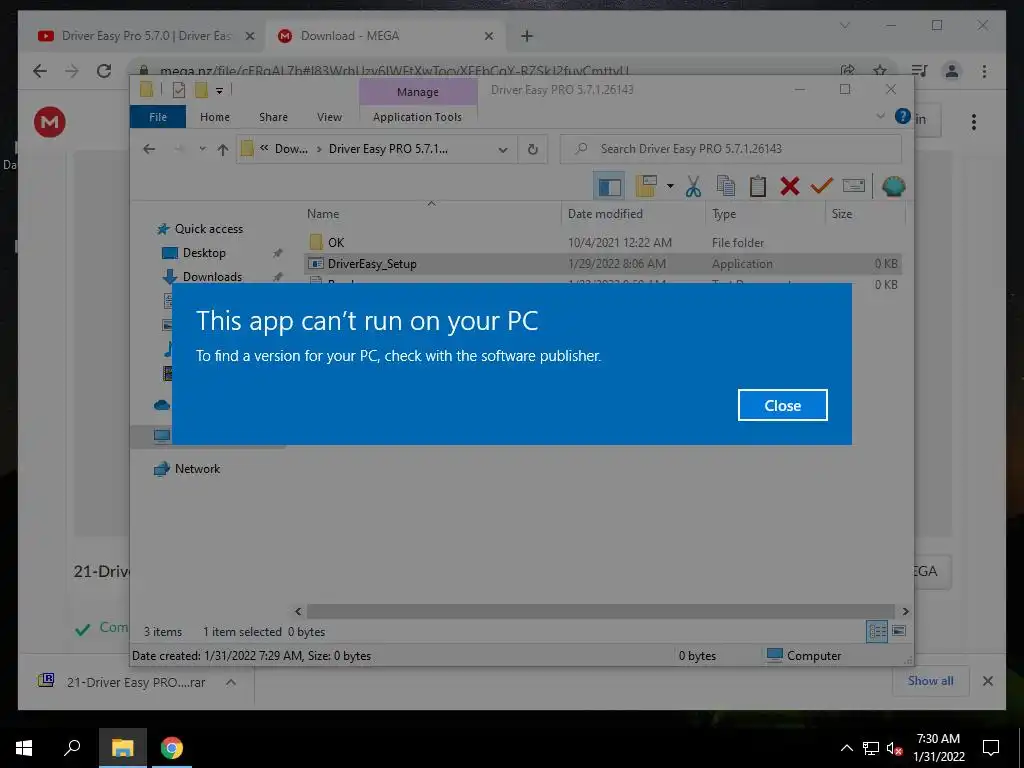Screen dimensions: 1024x768
Task: Open Windows Start menu
Action: pyautogui.click(x=24, y=748)
